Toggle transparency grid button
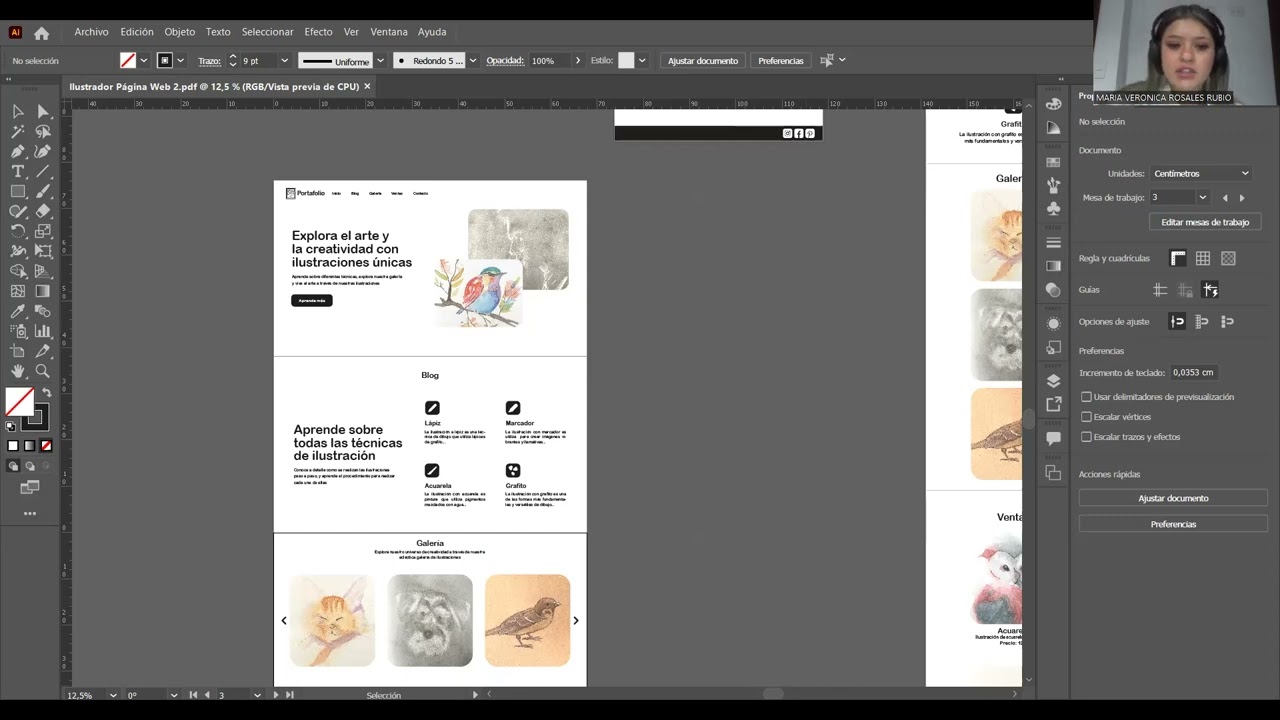Screen dimensions: 1280x720 1228,258
